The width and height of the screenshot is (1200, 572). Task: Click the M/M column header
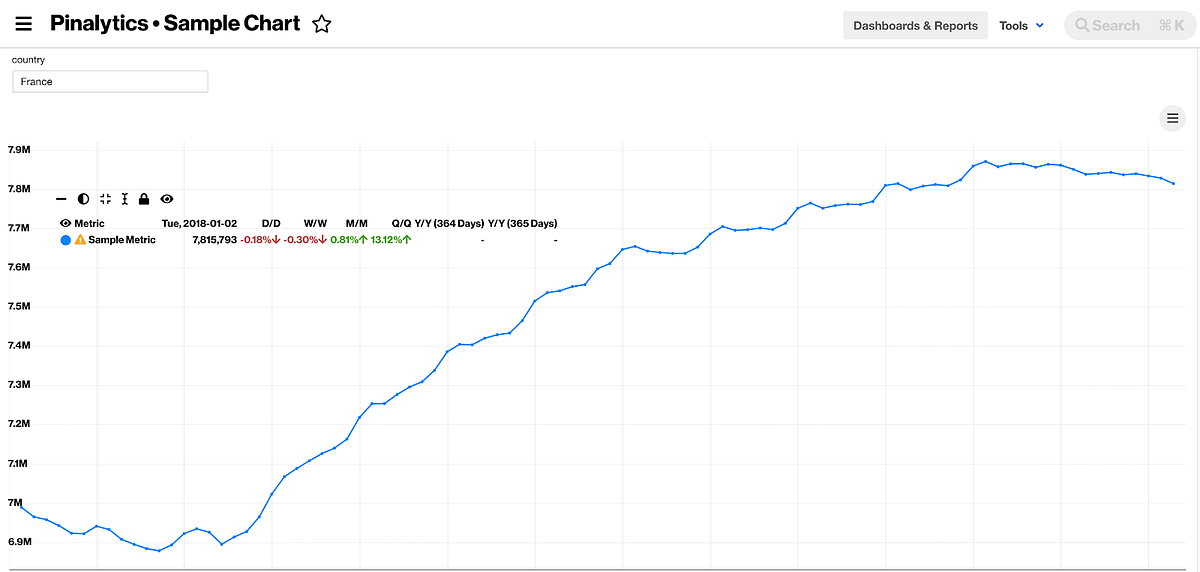click(x=357, y=223)
